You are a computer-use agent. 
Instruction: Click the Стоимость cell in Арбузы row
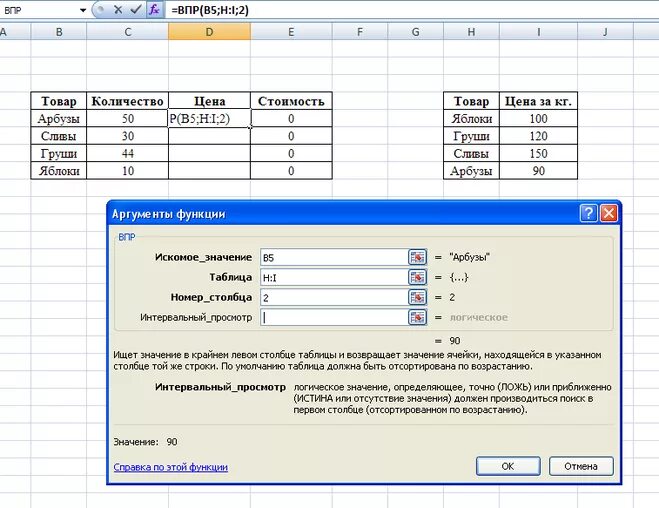coord(291,119)
